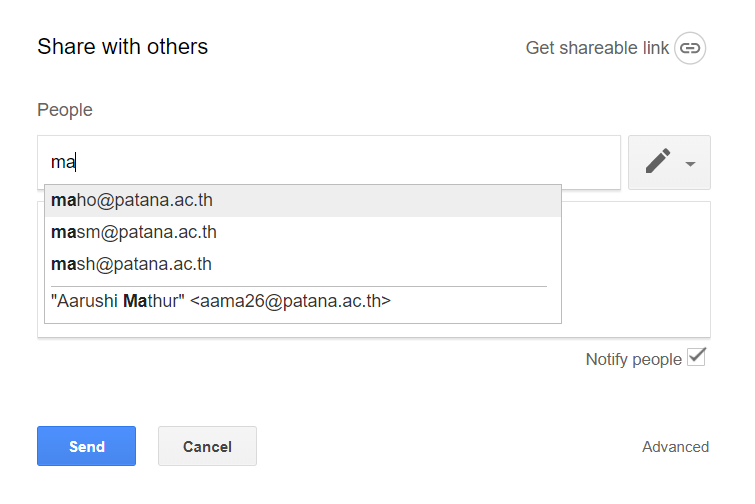Screen dimensions: 755x504
Task: Click the chain link icon
Action: coord(690,48)
